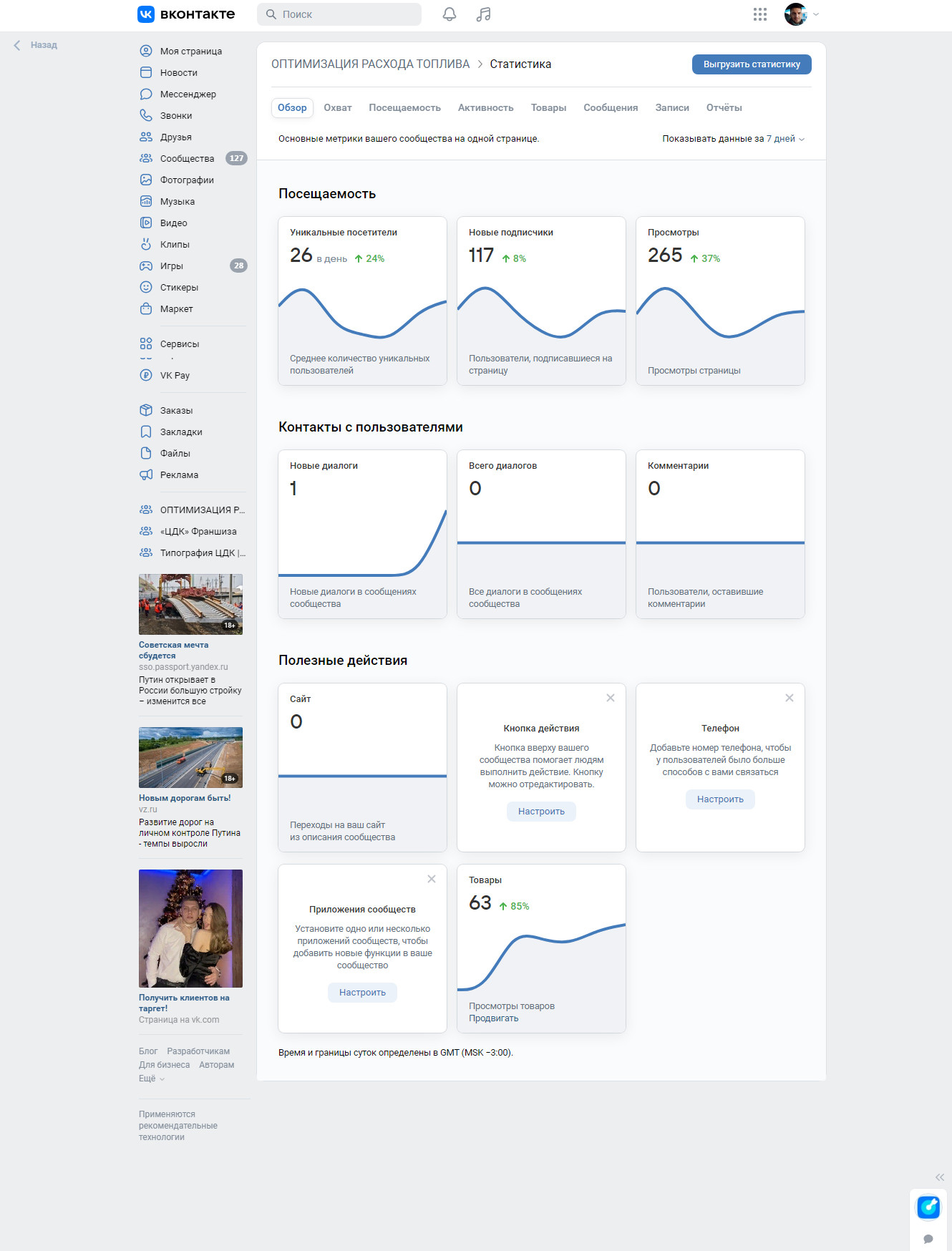
Task: Open the Активность tab
Action: pyautogui.click(x=486, y=108)
